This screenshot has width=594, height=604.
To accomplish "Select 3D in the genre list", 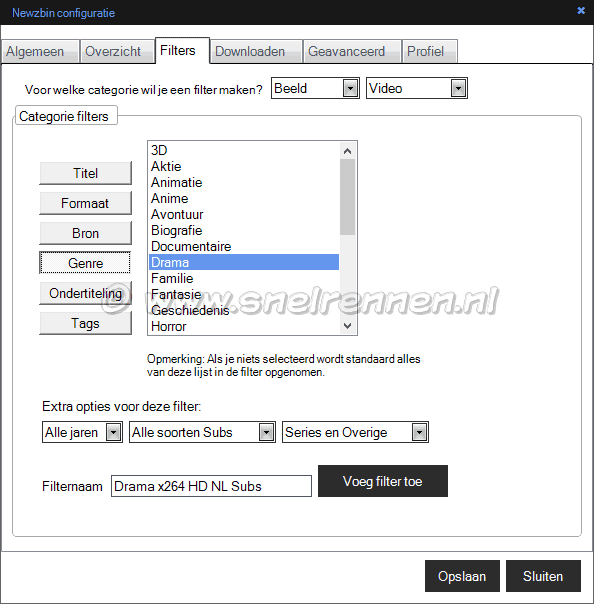I will coord(244,150).
